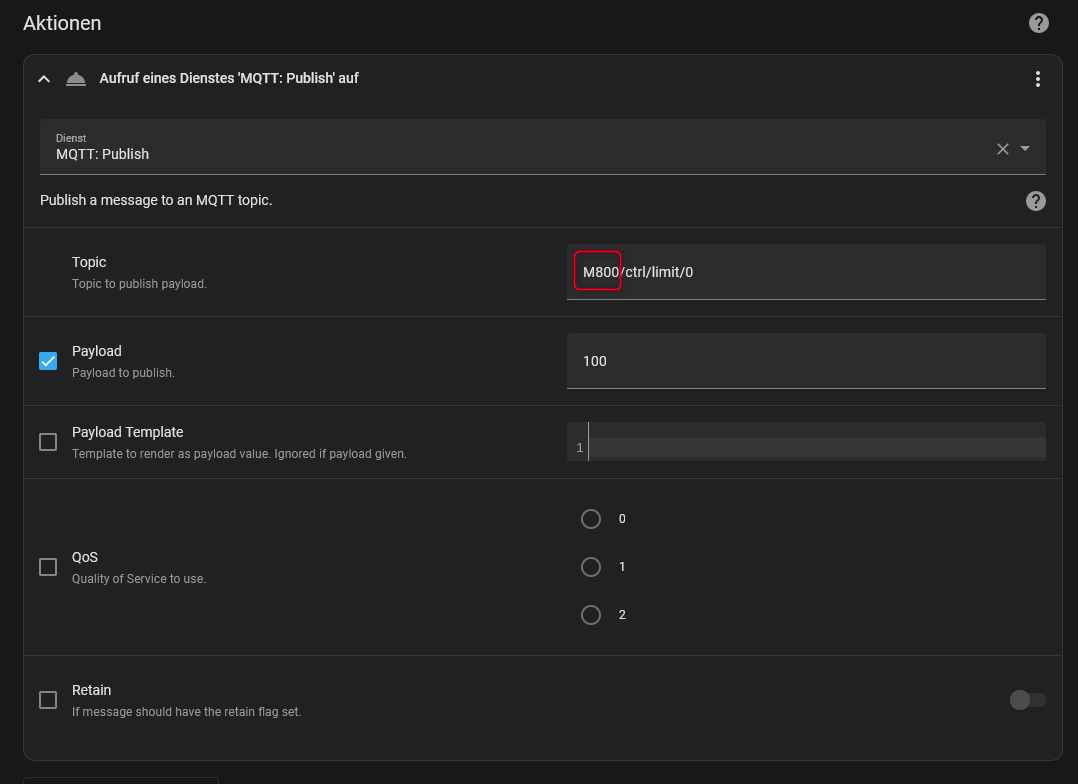Click the cloud service icon in action header

point(76,78)
